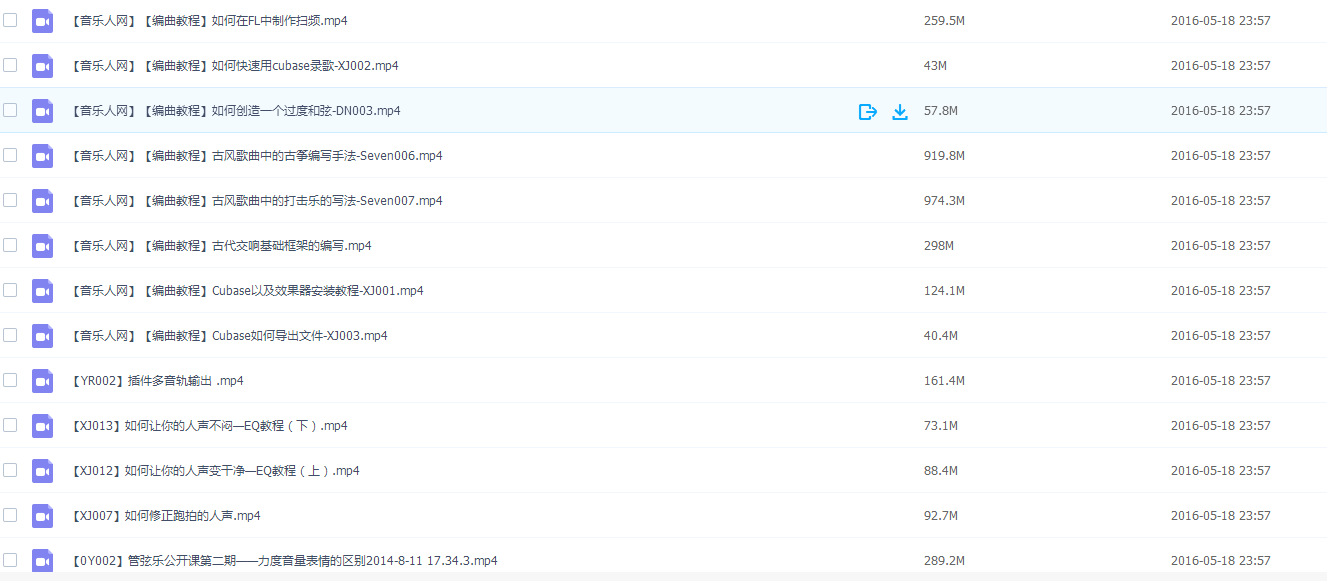Screen dimensions: 1327x581
Task: Click the video icon for 古筝编写手法-Seven006.mp4
Action: pyautogui.click(x=42, y=155)
